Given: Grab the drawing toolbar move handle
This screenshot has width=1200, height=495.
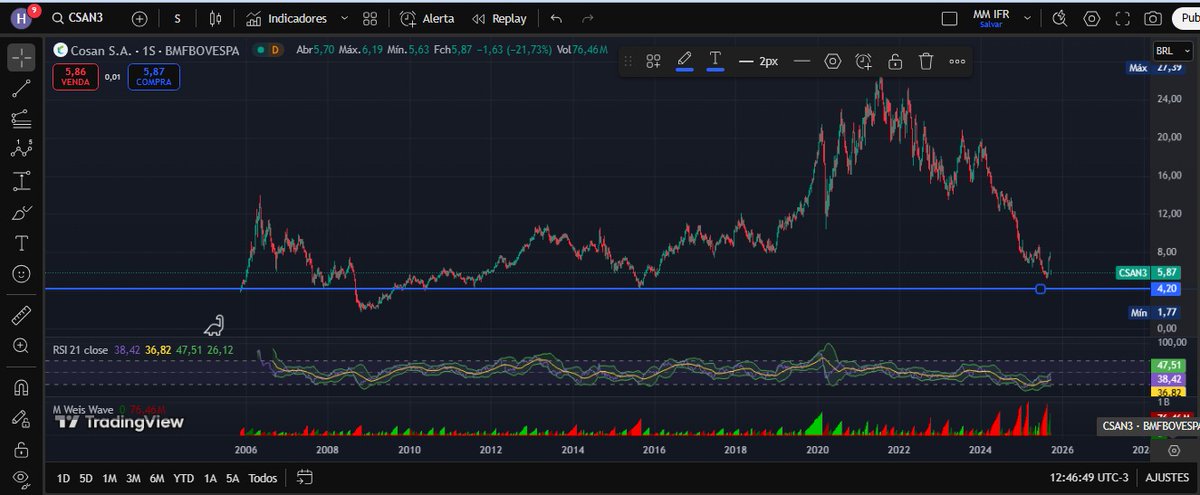Looking at the screenshot, I should point(628,61).
